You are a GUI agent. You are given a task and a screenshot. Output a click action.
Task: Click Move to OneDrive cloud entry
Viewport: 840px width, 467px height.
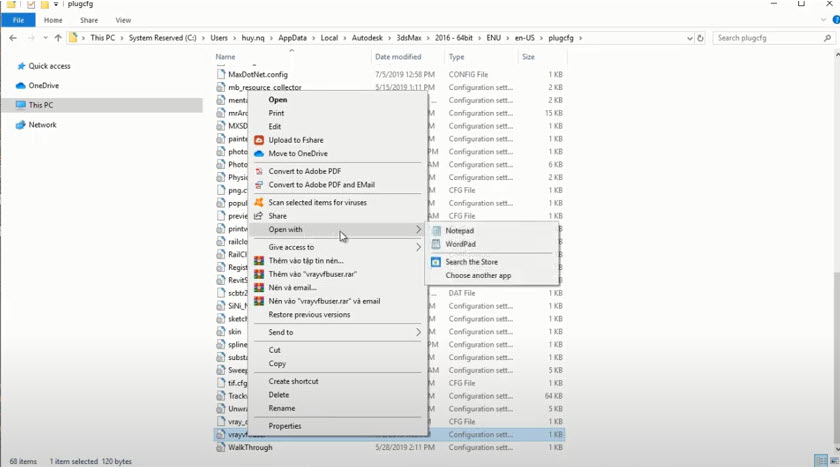coord(297,153)
